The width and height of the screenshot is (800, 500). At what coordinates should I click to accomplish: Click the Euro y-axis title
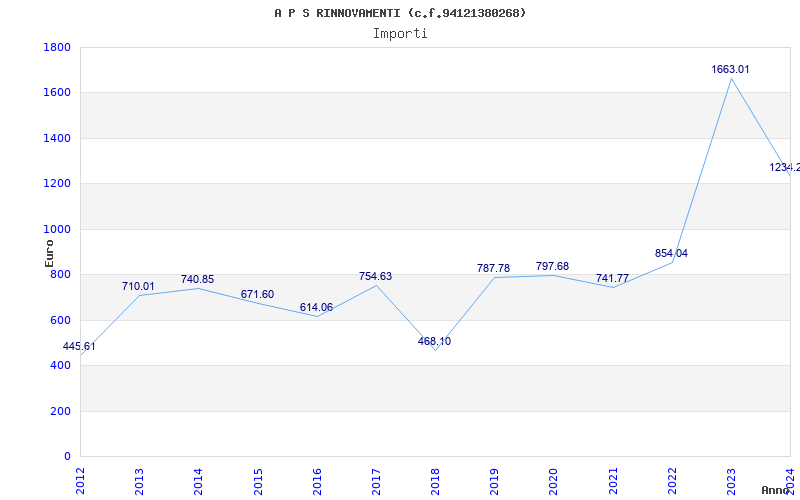pyautogui.click(x=49, y=252)
